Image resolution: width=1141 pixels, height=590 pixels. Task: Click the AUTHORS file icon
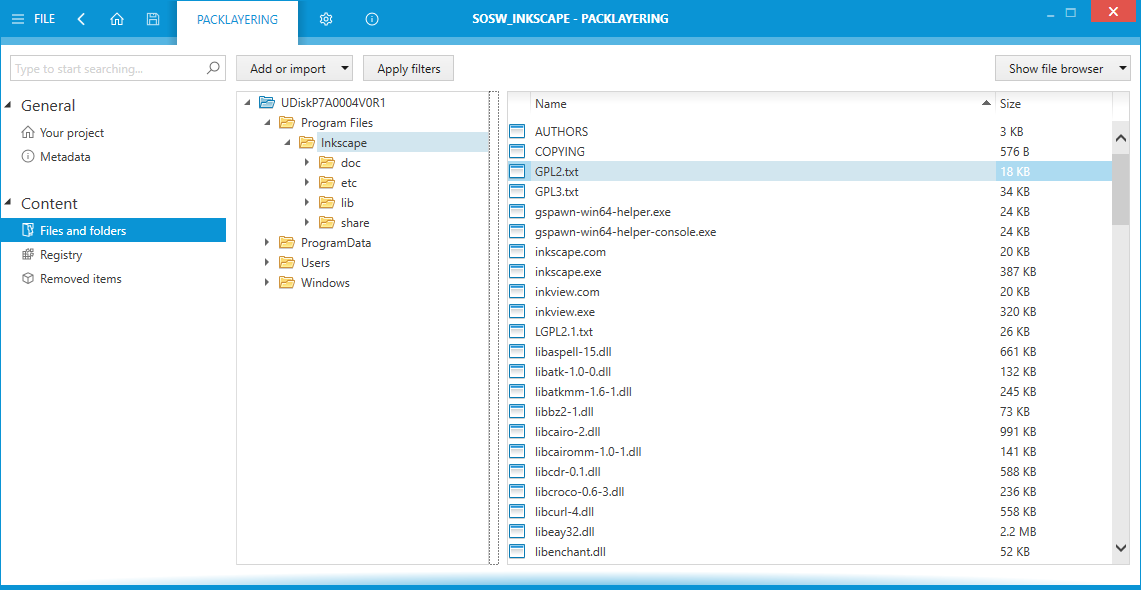point(517,132)
